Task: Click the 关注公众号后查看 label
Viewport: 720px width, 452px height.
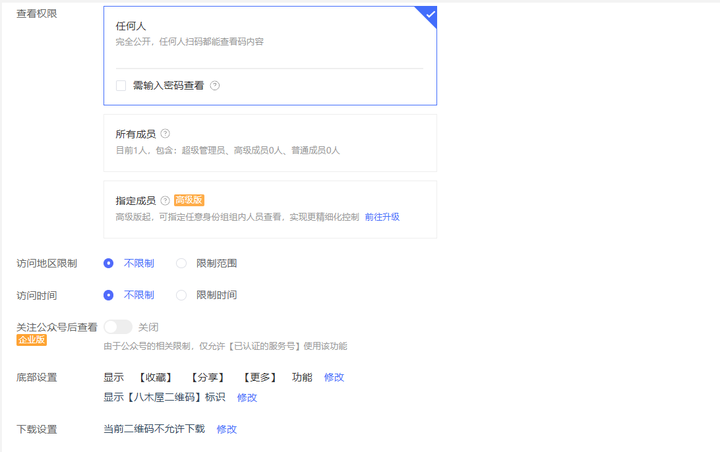Action: 57,327
